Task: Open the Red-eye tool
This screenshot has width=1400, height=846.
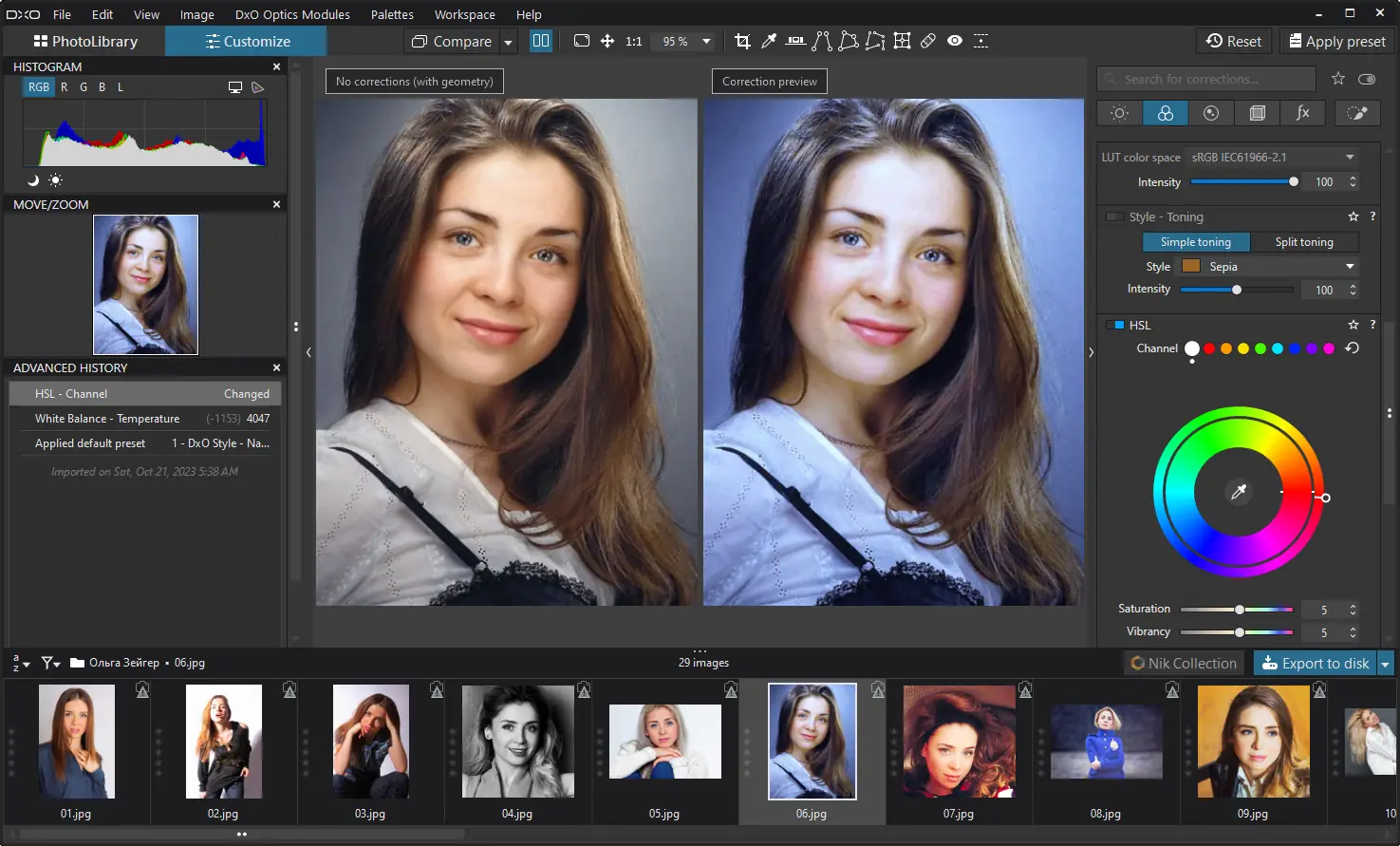Action: [955, 41]
